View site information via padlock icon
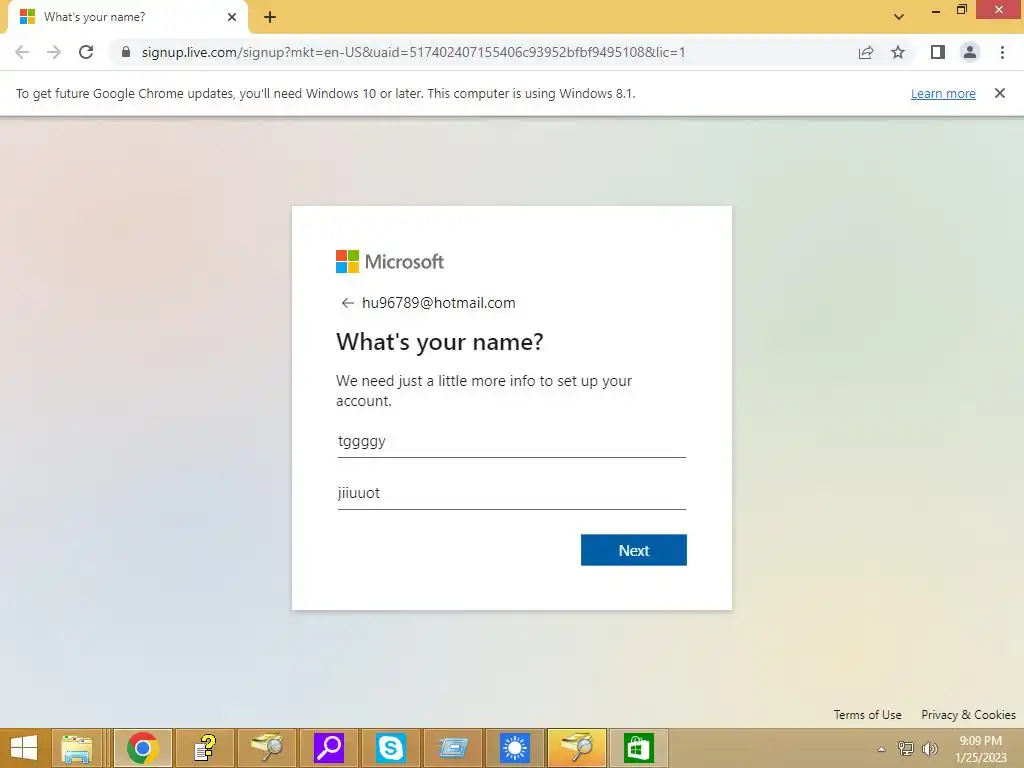 126,52
